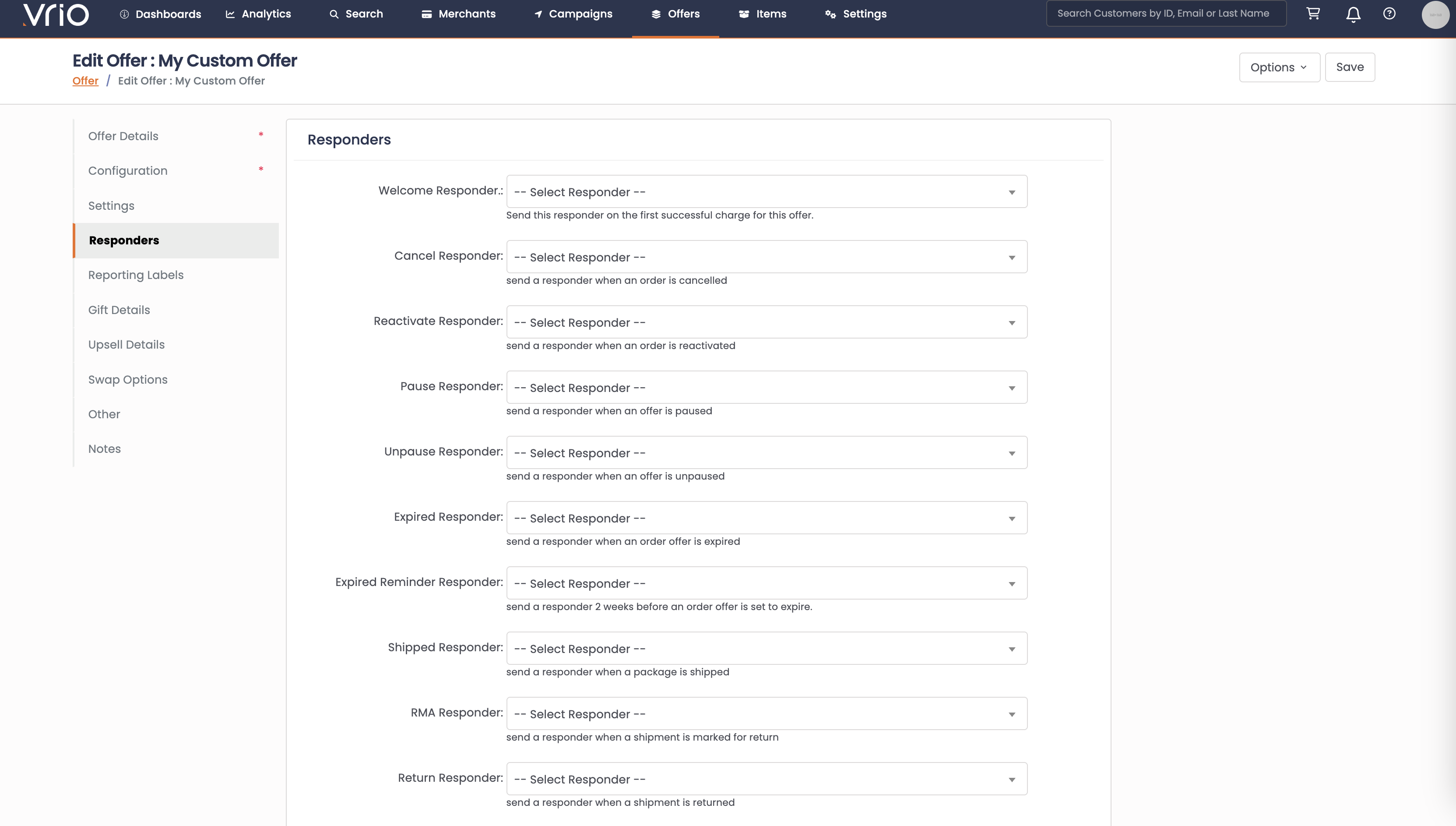This screenshot has width=1456, height=826.
Task: Open the Expired Responder dropdown
Action: 767,518
